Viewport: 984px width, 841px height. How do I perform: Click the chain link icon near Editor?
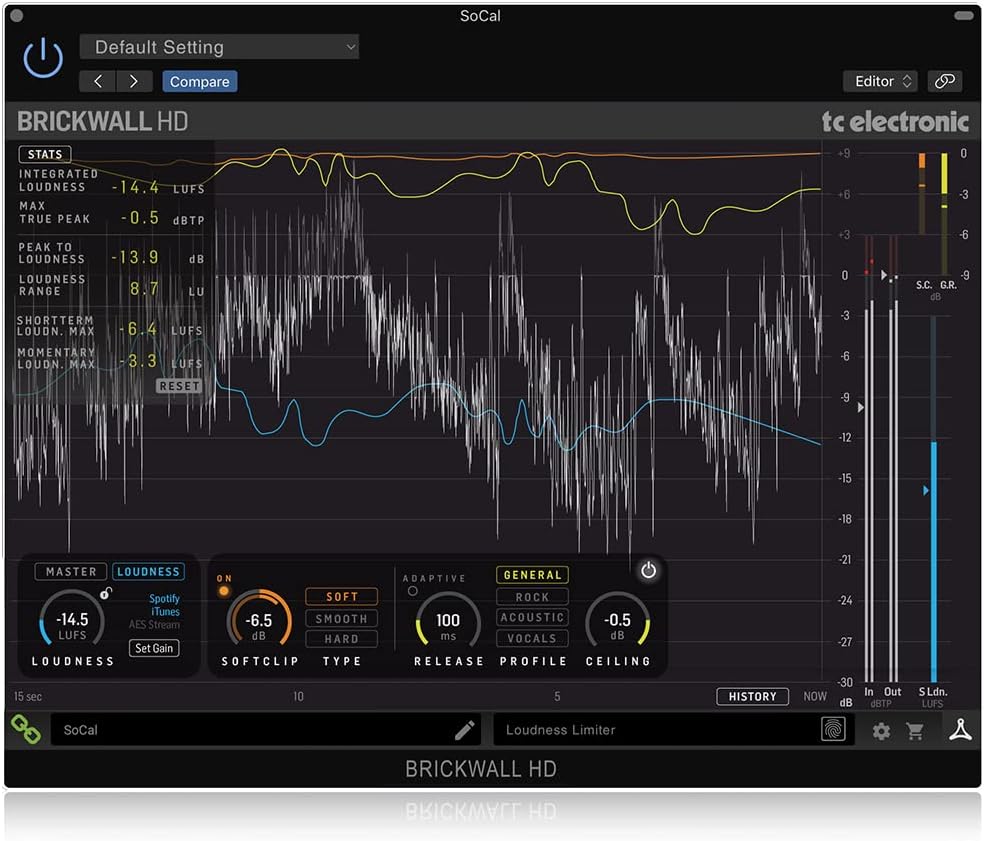click(x=945, y=81)
